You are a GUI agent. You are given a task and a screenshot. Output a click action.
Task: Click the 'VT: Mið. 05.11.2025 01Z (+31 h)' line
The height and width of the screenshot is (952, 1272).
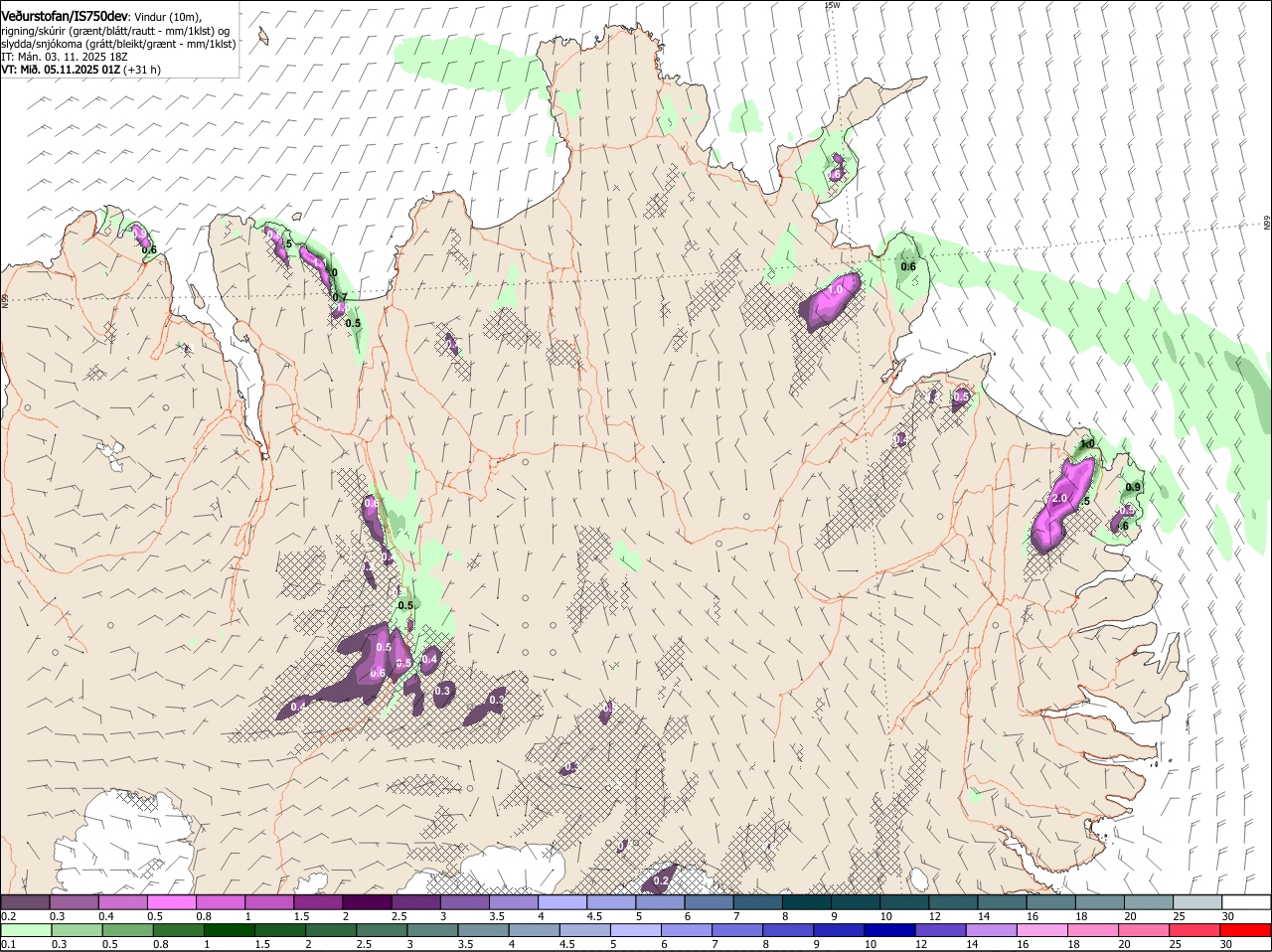(80, 70)
